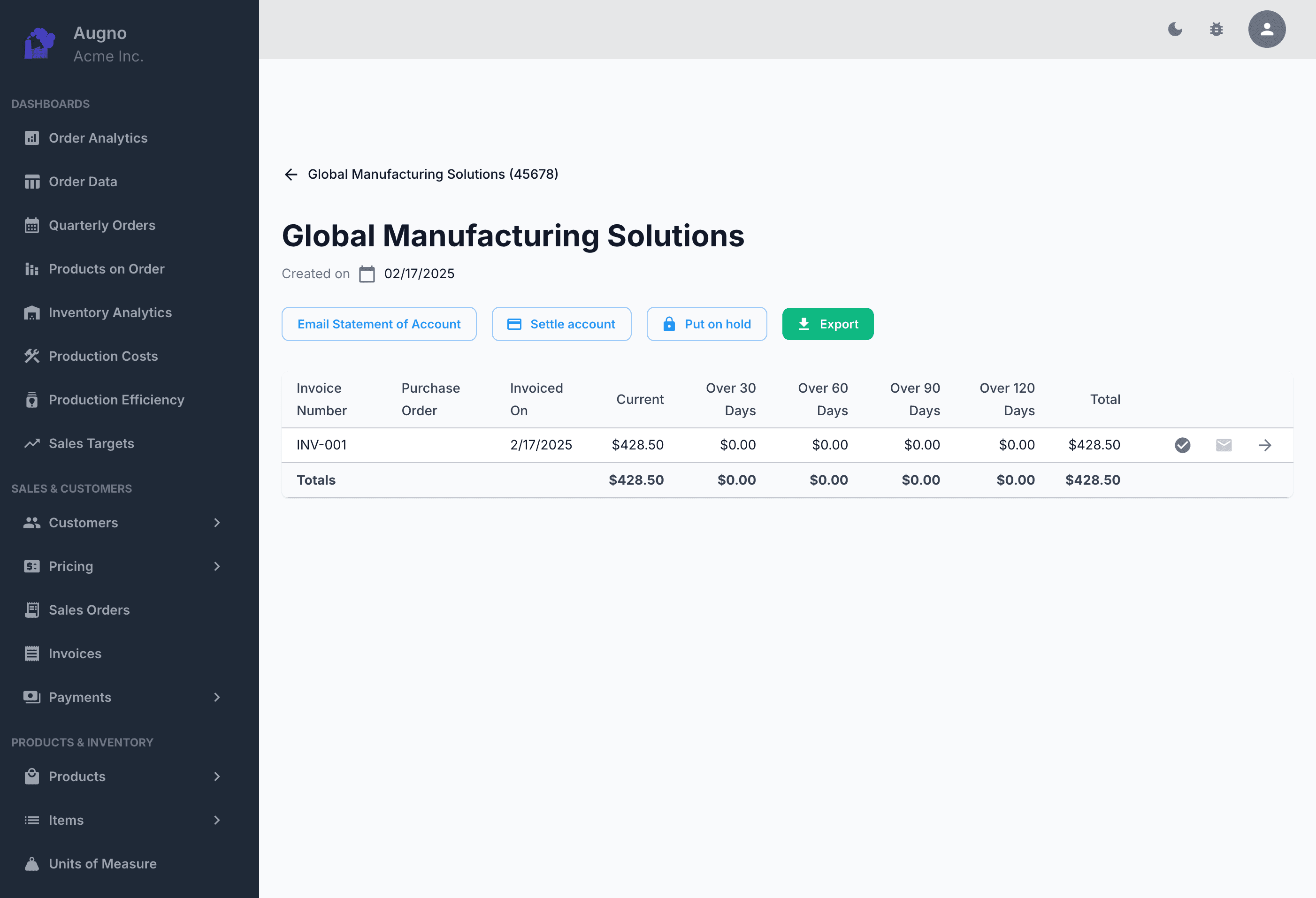Expand the Pricing submenu chevron
Viewport: 1316px width, 898px height.
coord(217,566)
